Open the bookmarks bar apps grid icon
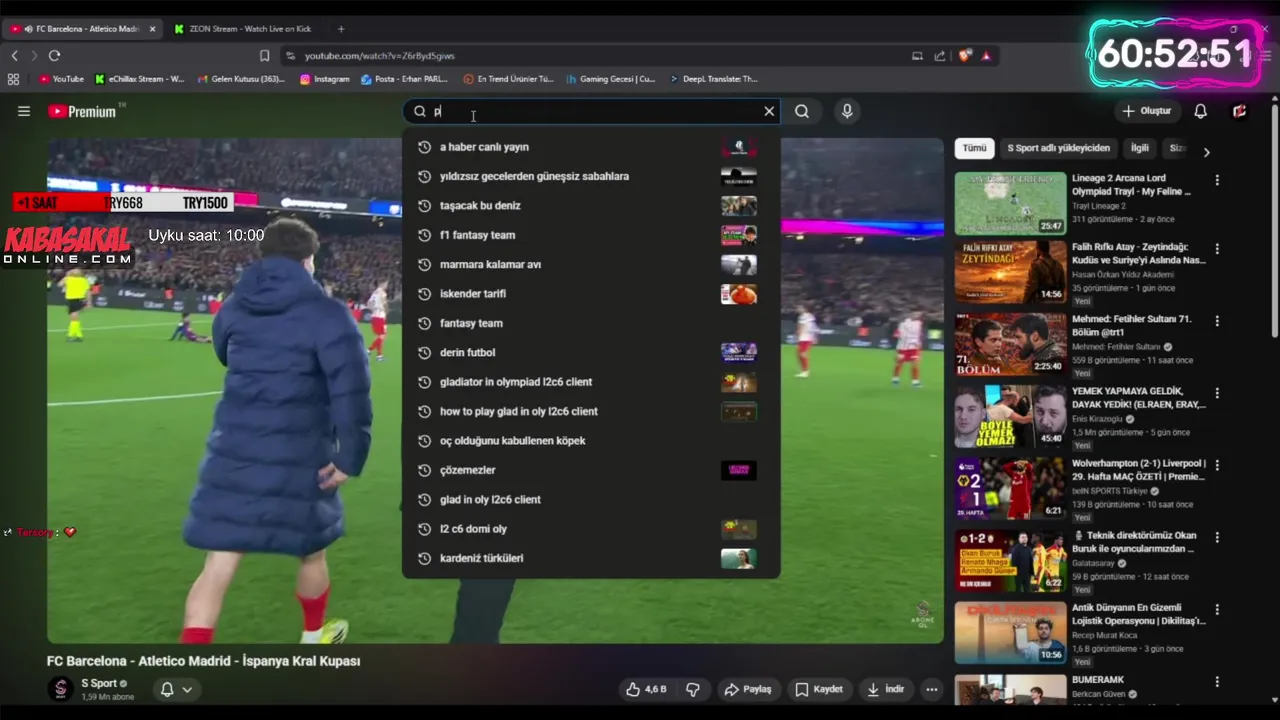The width and height of the screenshot is (1280, 720). (13, 79)
